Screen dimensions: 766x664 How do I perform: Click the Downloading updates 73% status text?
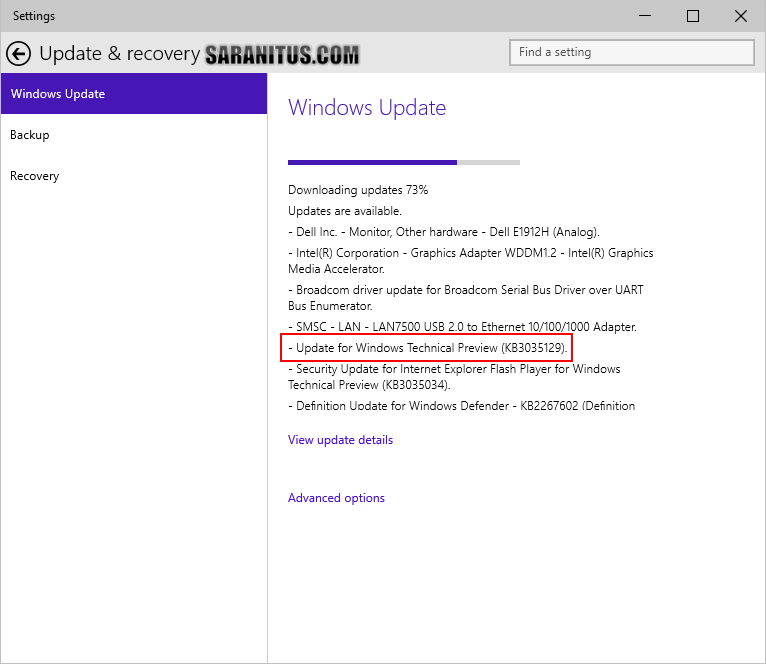(358, 190)
